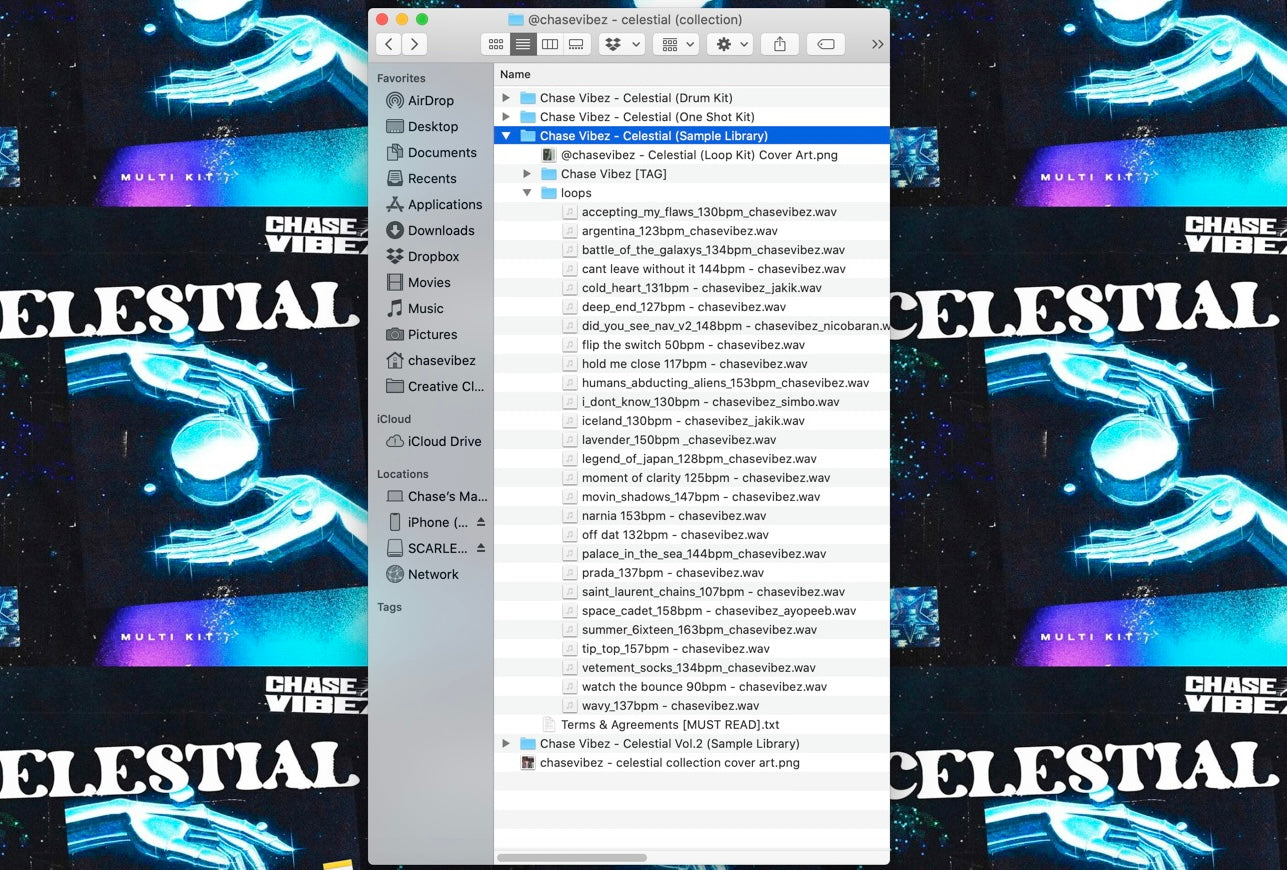Expand the Celestial Vol.2 (Sample Library) folder
1287x870 pixels.
[x=506, y=744]
